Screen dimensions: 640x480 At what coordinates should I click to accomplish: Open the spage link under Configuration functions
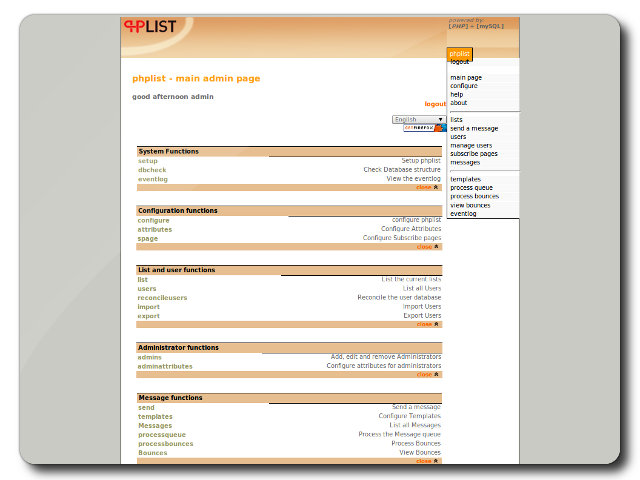click(148, 238)
